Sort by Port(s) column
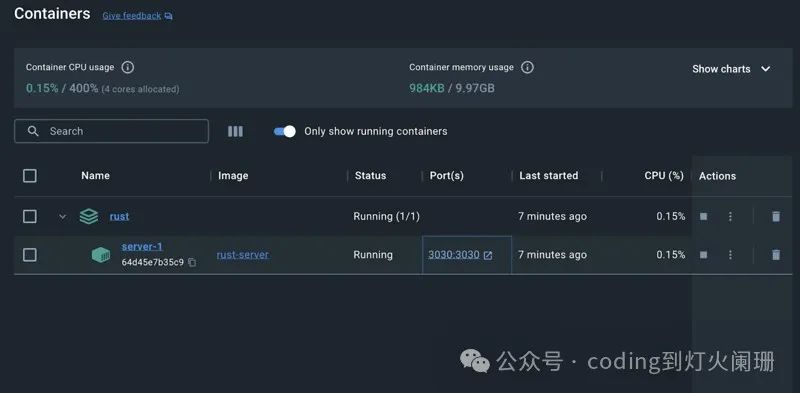Viewport: 800px width, 393px height. coord(446,176)
